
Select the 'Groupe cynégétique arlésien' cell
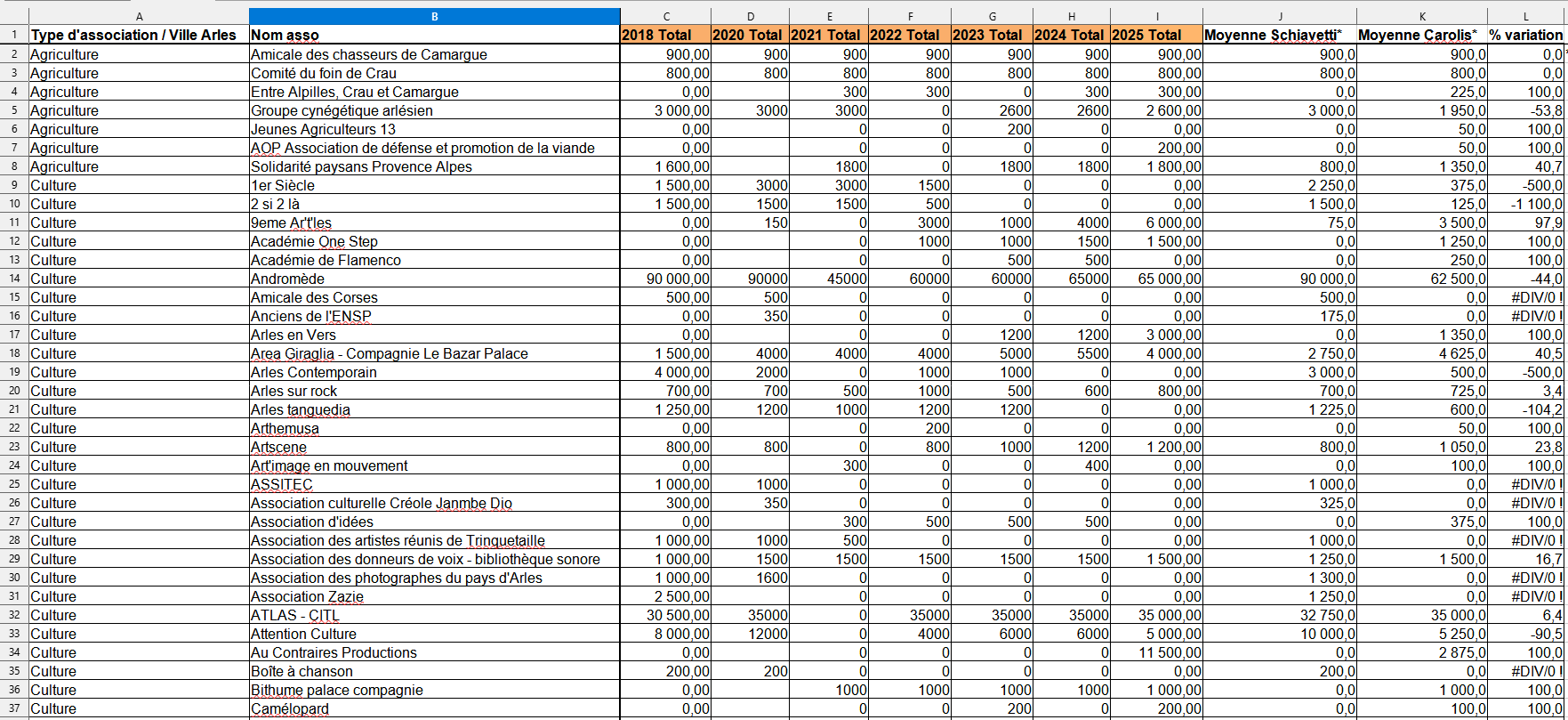pos(434,110)
